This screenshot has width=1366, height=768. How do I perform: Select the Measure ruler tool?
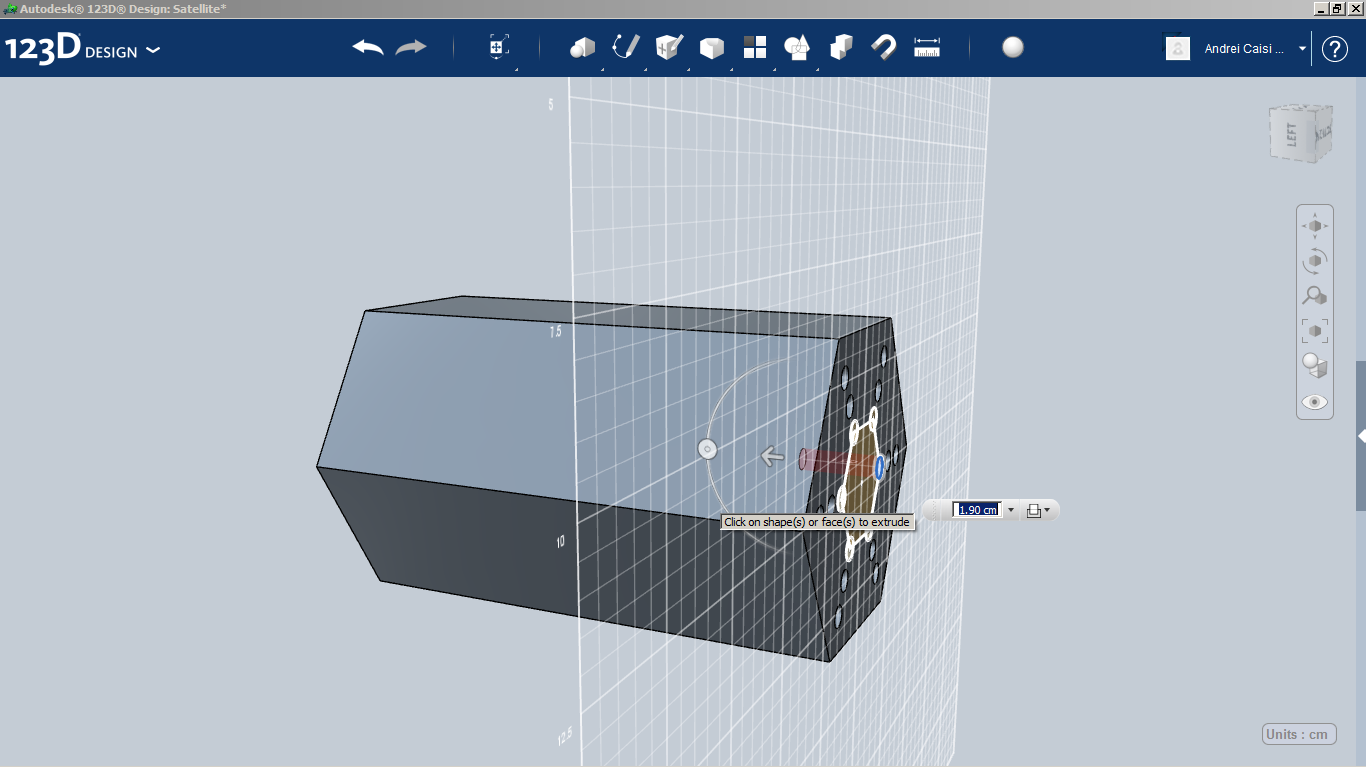click(928, 48)
